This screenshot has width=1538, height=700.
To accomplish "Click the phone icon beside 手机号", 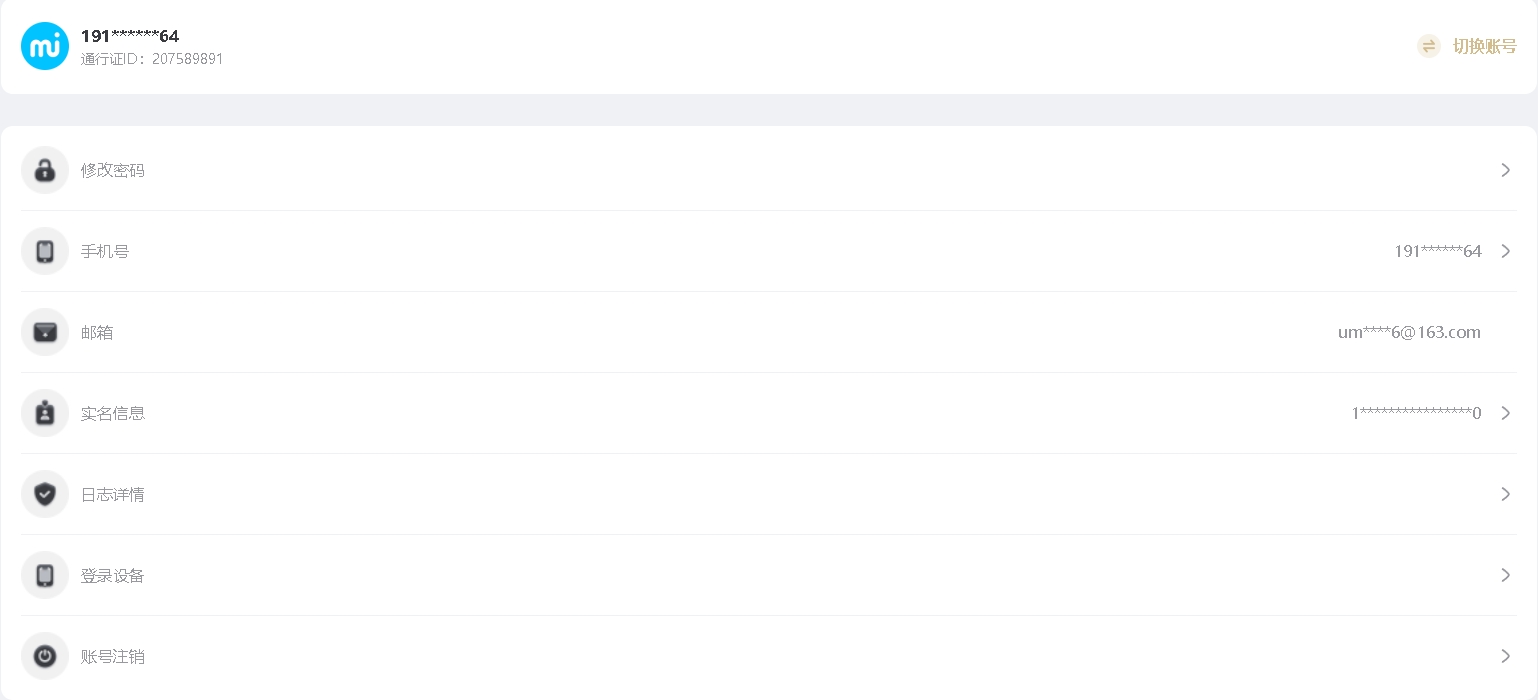I will tap(45, 251).
